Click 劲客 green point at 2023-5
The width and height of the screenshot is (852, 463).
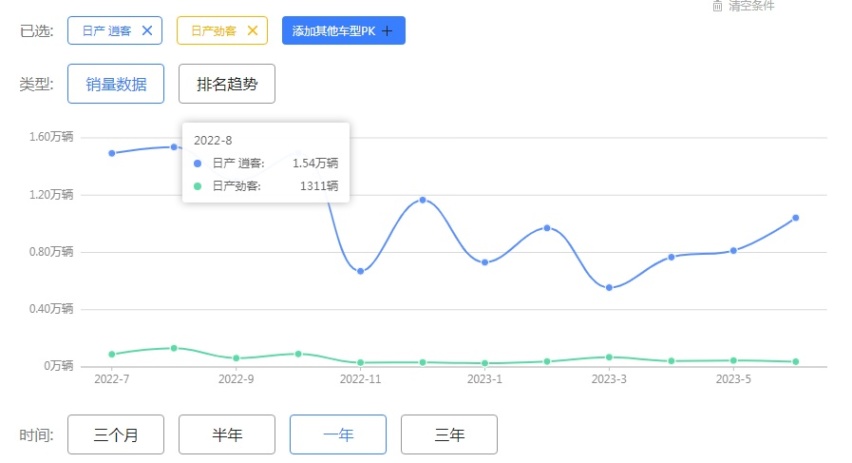(734, 360)
